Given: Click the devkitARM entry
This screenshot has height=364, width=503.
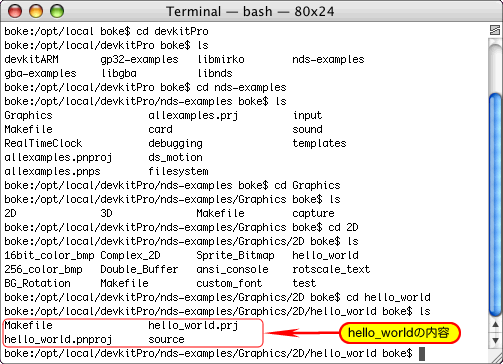Looking at the screenshot, I should 31,59.
